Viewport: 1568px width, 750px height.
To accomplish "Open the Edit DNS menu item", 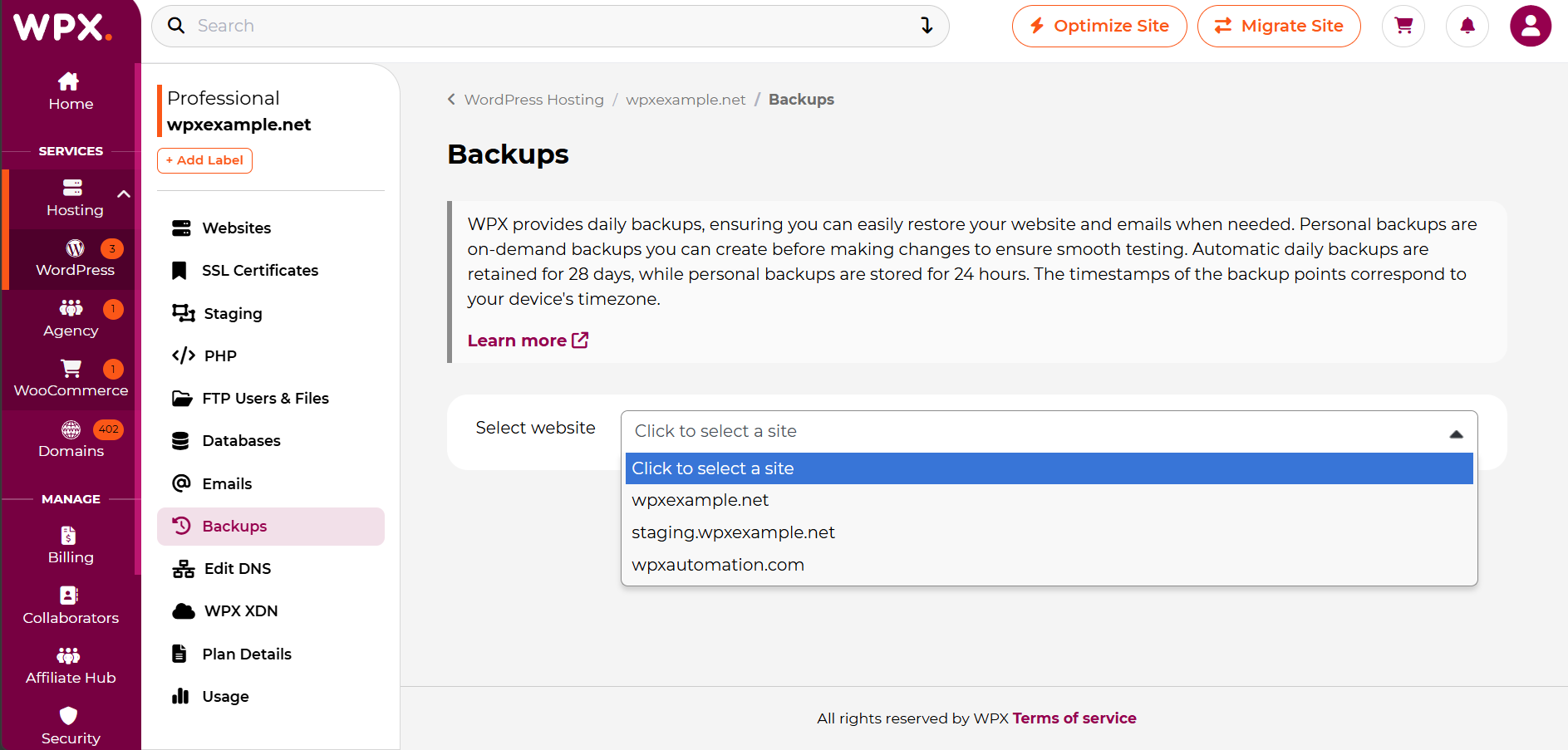I will [271, 569].
